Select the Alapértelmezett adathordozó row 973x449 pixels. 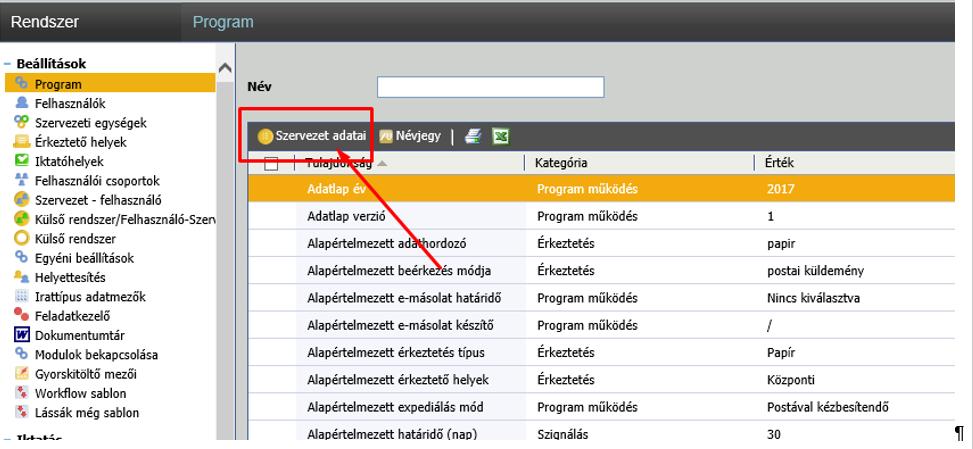click(x=601, y=243)
